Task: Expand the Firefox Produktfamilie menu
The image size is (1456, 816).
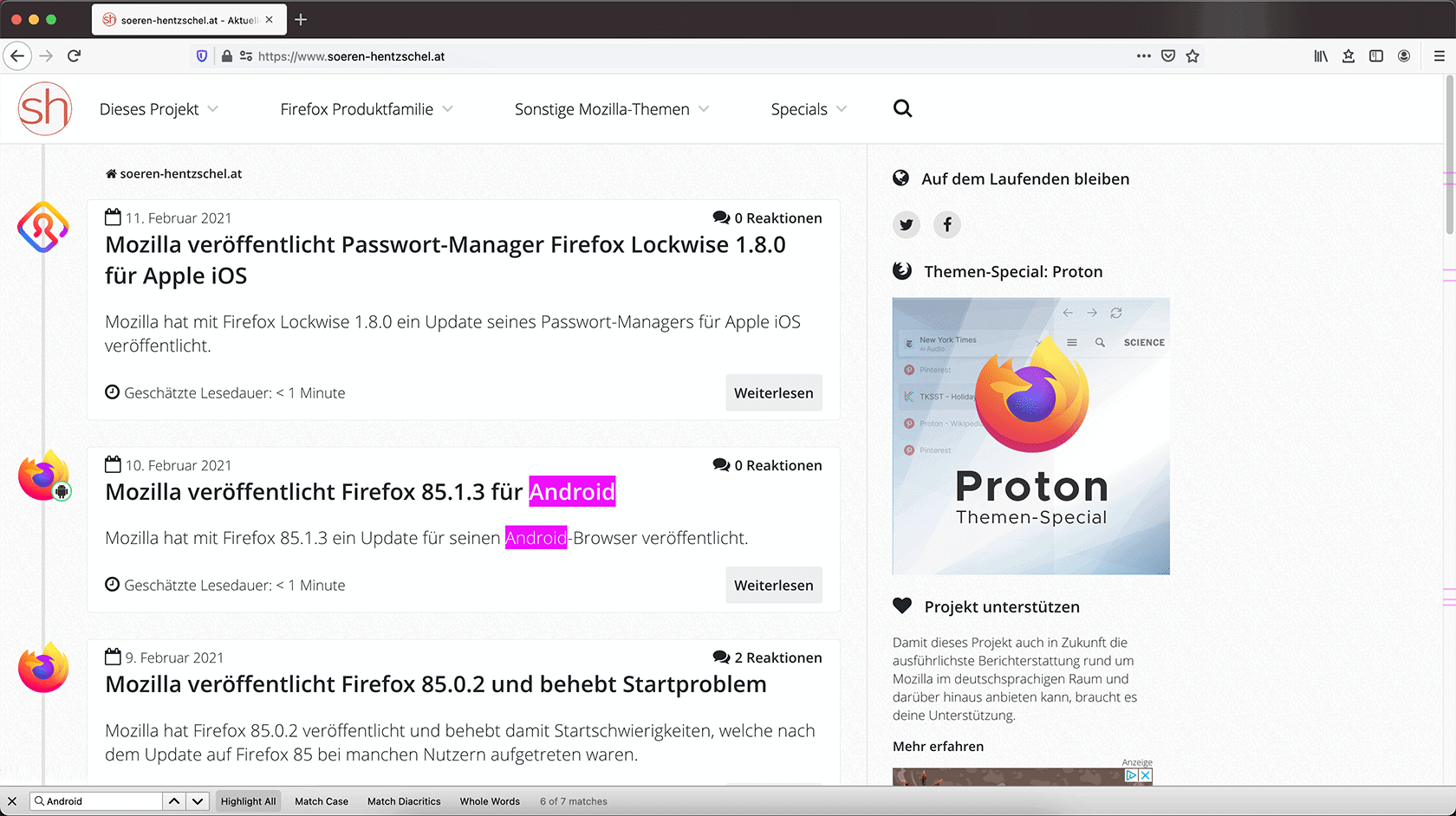Action: [367, 109]
